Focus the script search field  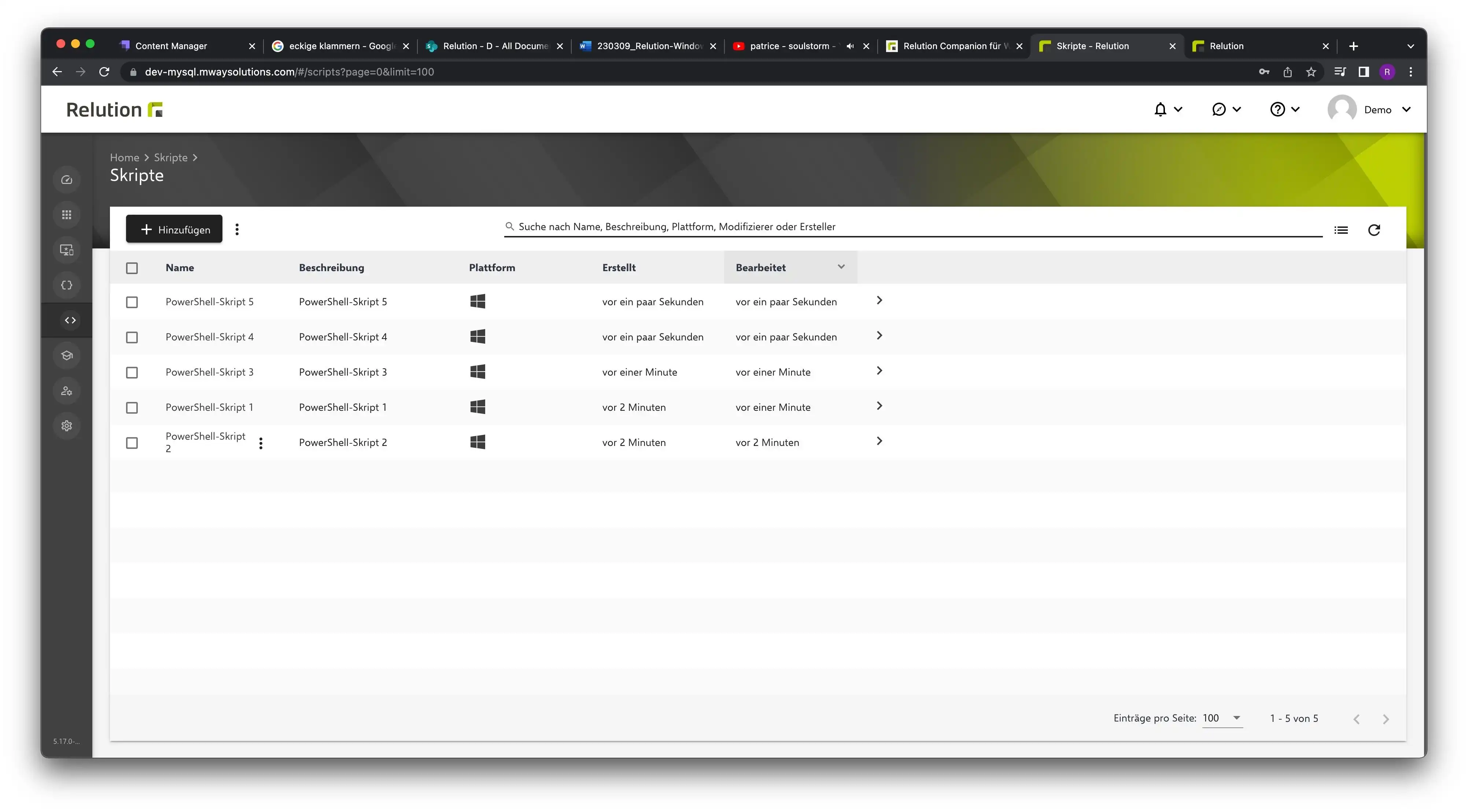913,227
